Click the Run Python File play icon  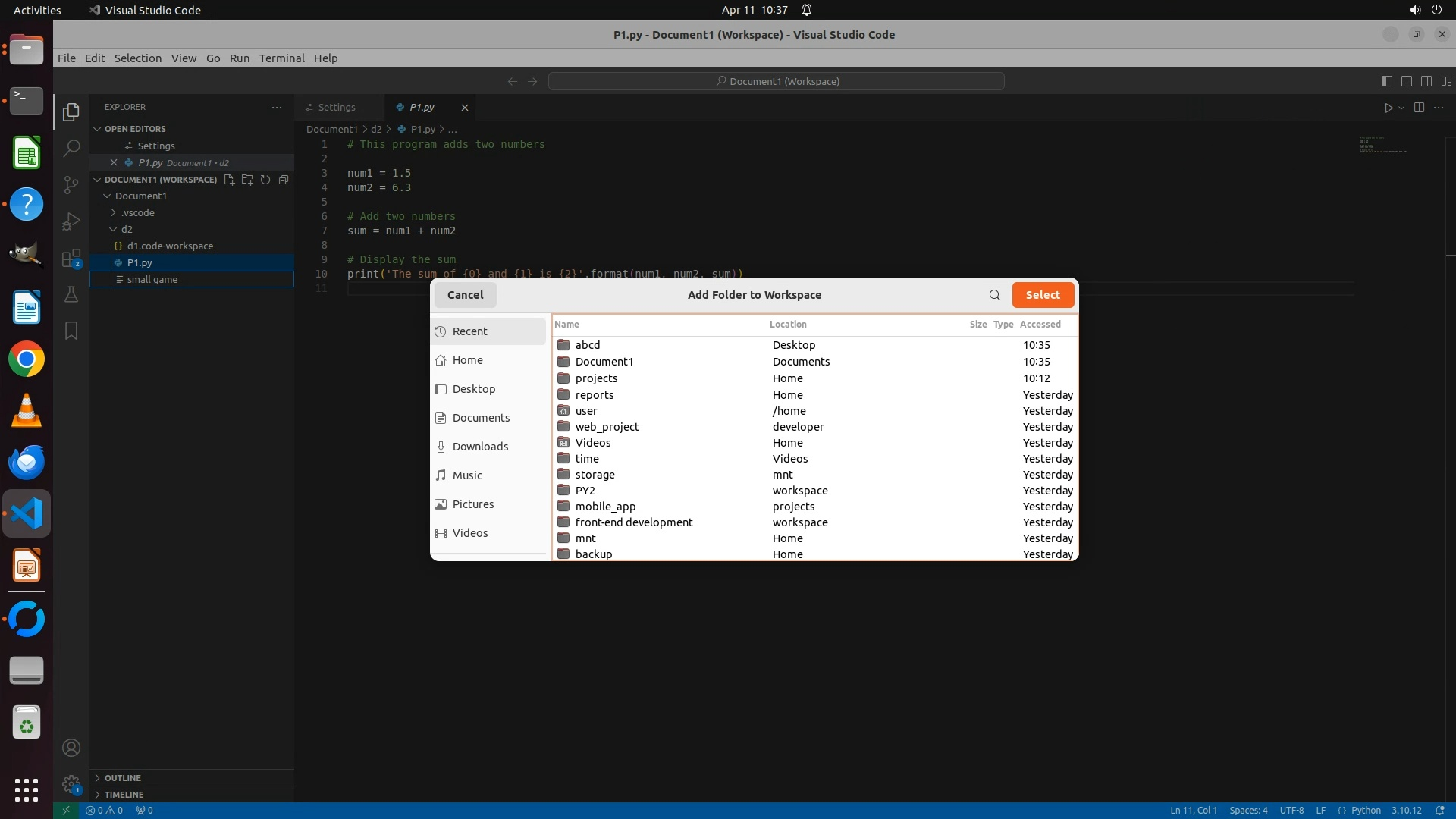1389,108
